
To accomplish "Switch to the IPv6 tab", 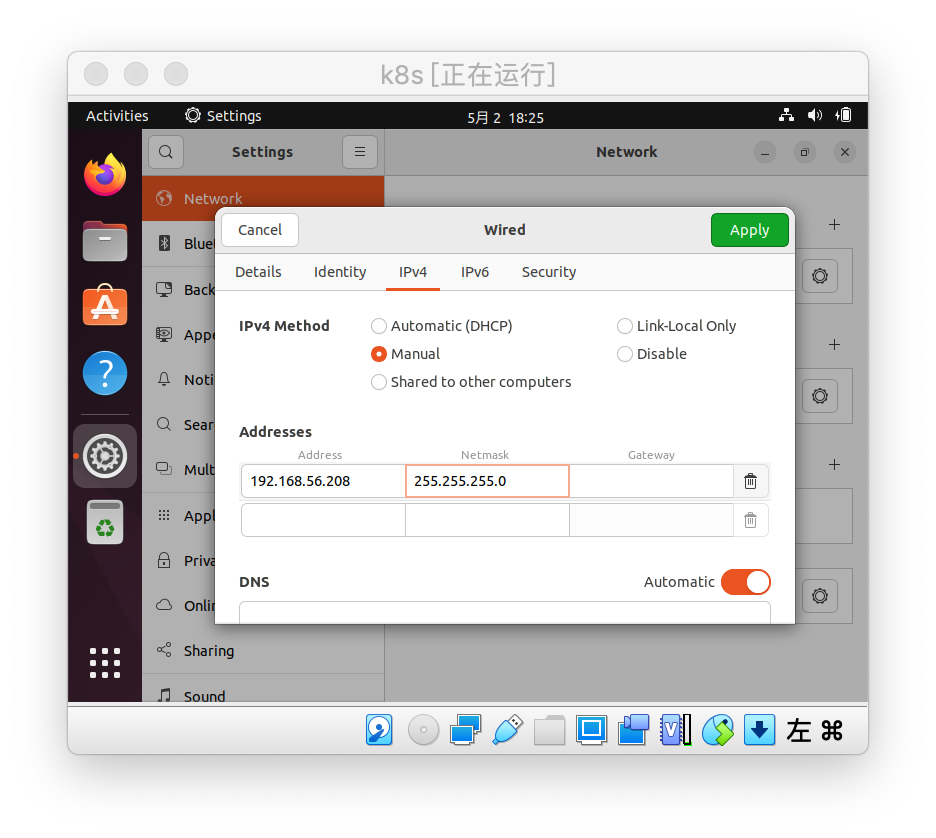I will coord(475,272).
